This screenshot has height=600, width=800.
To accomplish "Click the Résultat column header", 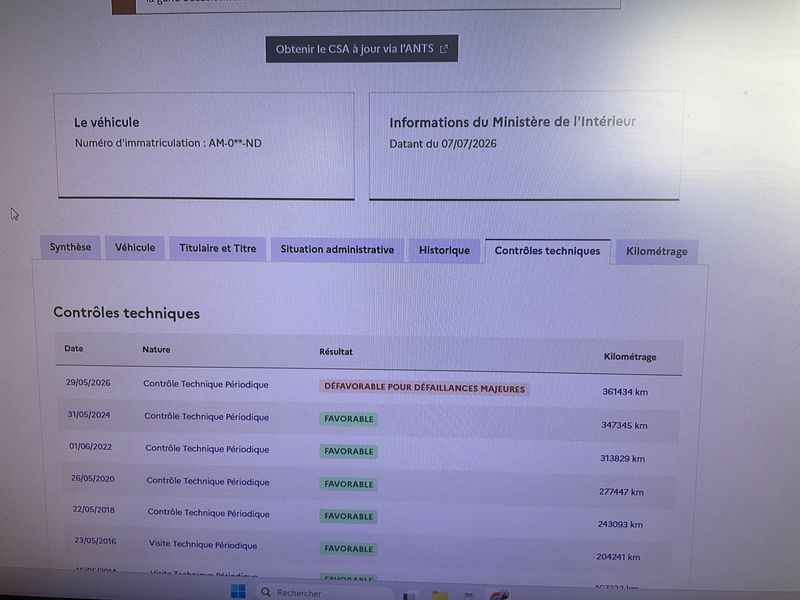I will click(336, 352).
